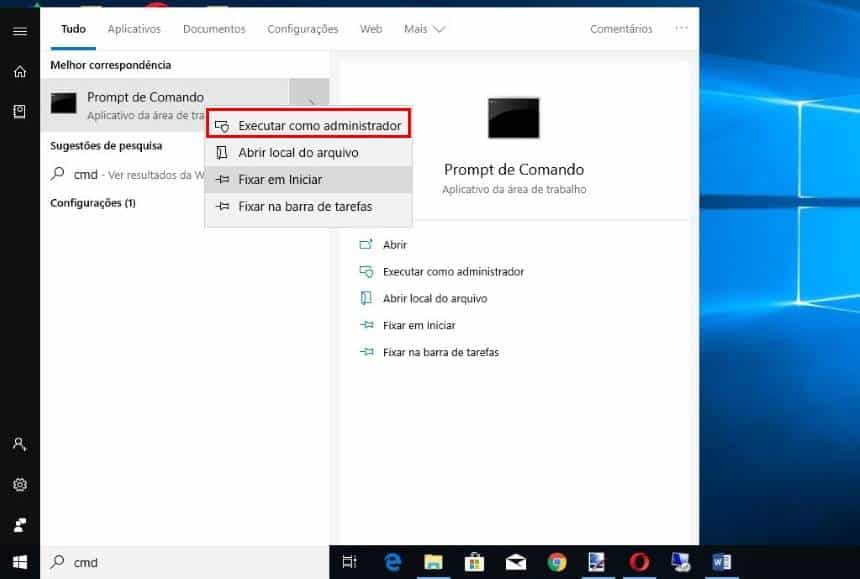Select the cmd web search suggestion
The image size is (860, 579).
tap(127, 174)
